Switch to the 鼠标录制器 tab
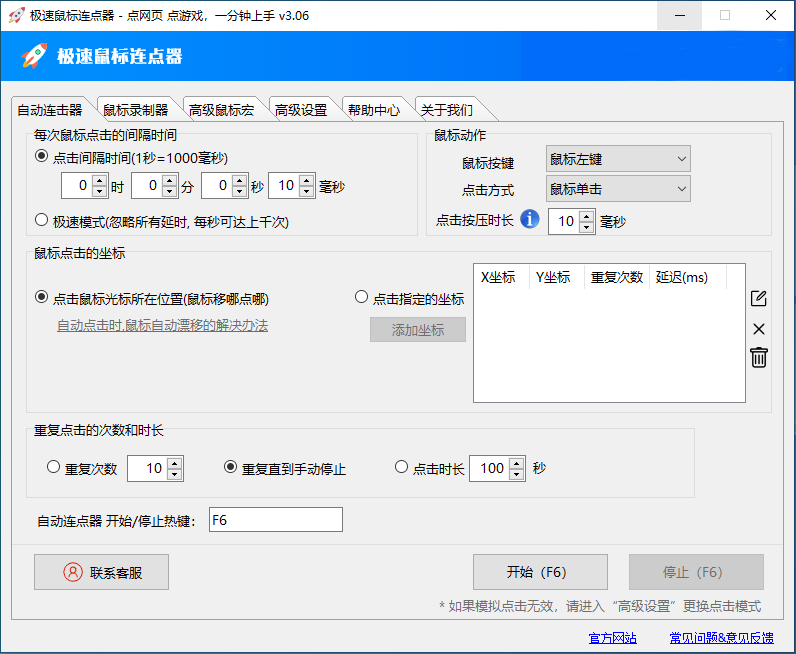The height and width of the screenshot is (654, 796). [136, 110]
